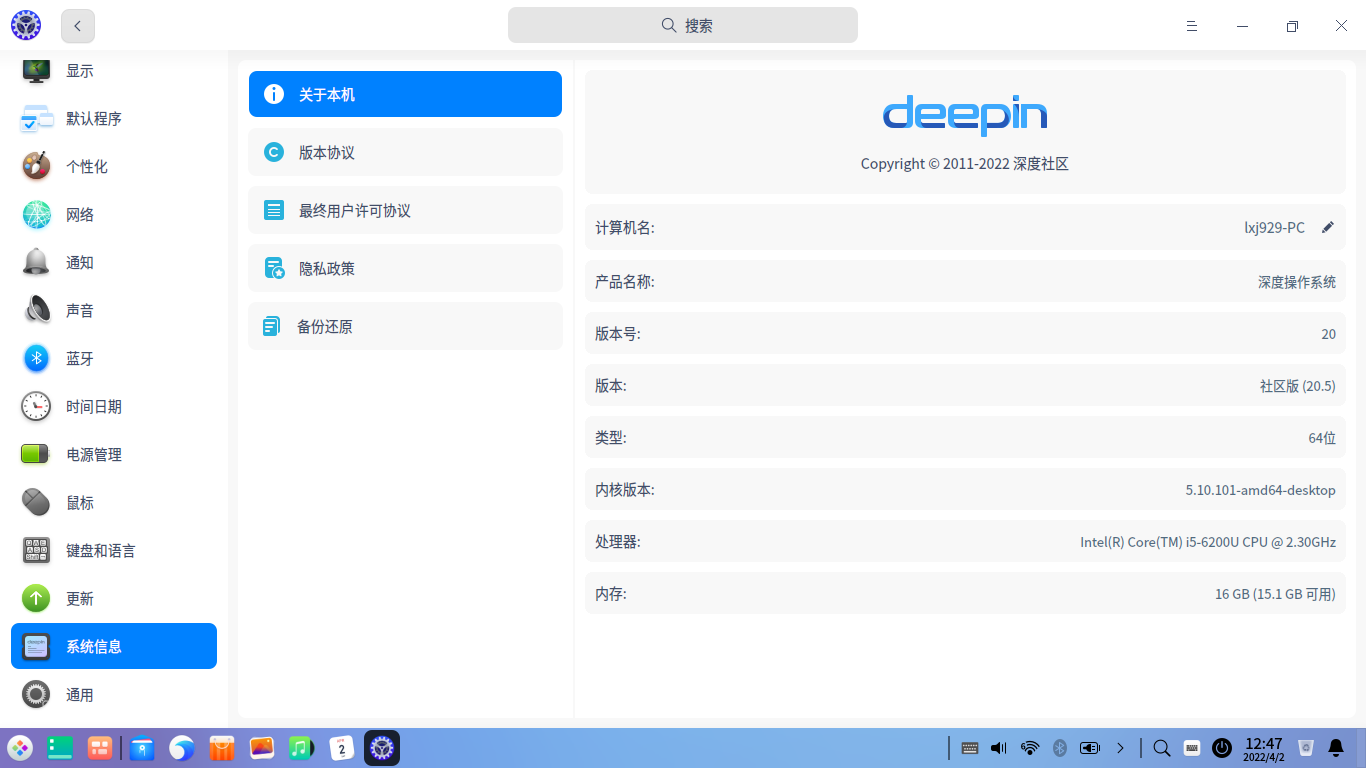Edit the computer name with the pencil icon

(1328, 227)
